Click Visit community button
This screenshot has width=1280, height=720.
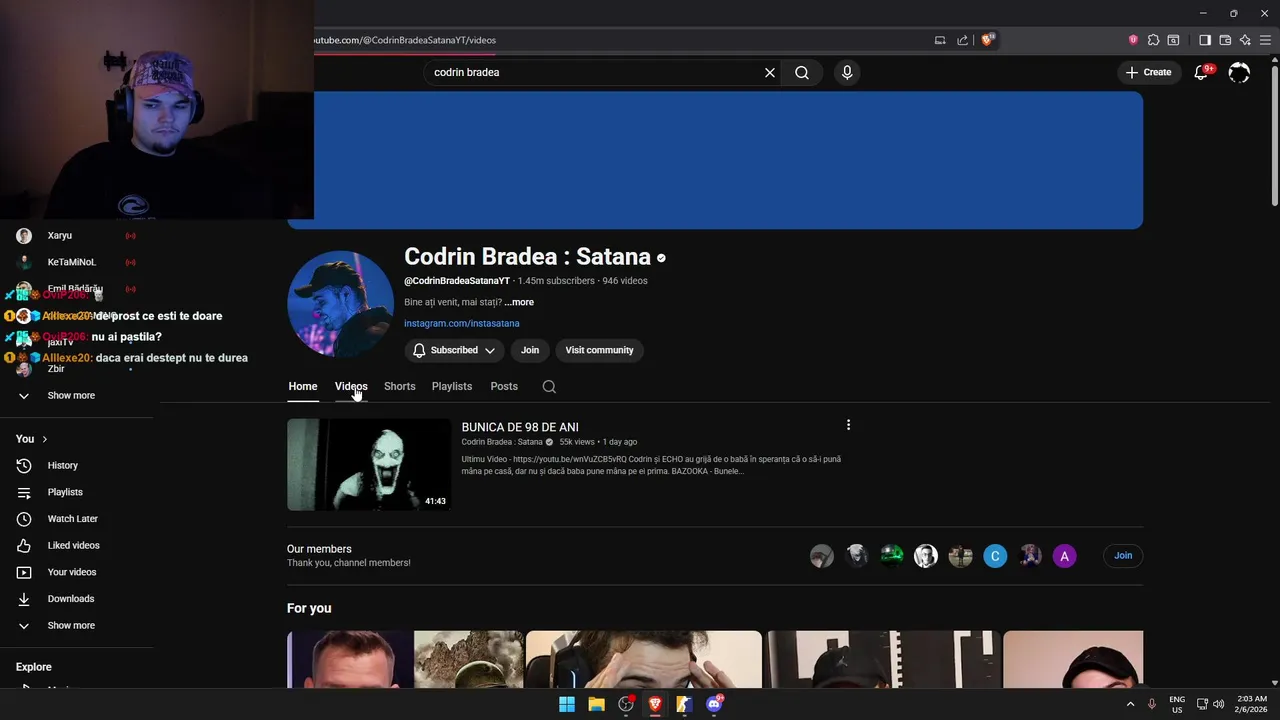tap(599, 350)
